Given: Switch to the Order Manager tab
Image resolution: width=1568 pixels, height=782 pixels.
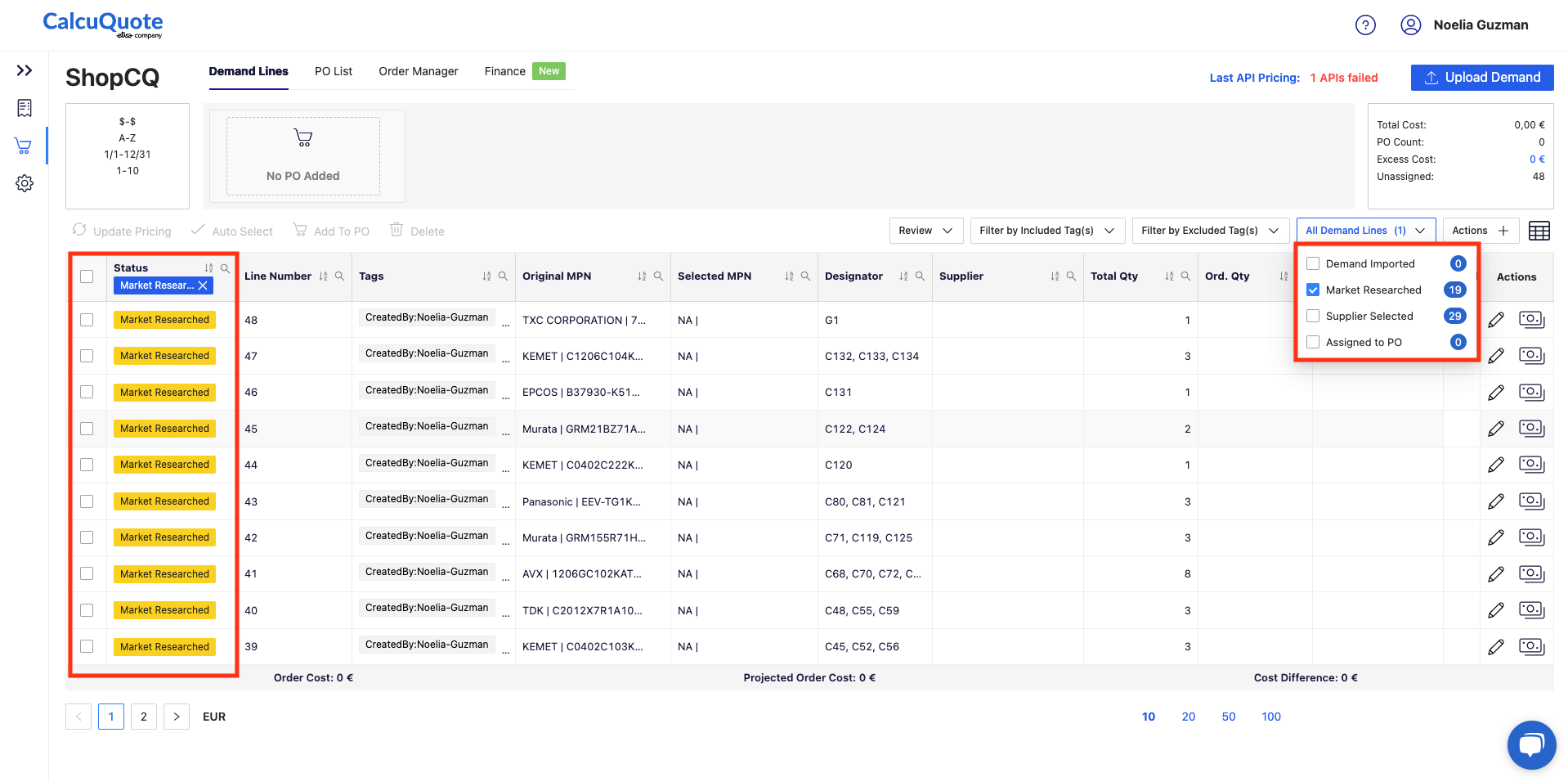Looking at the screenshot, I should pyautogui.click(x=419, y=71).
